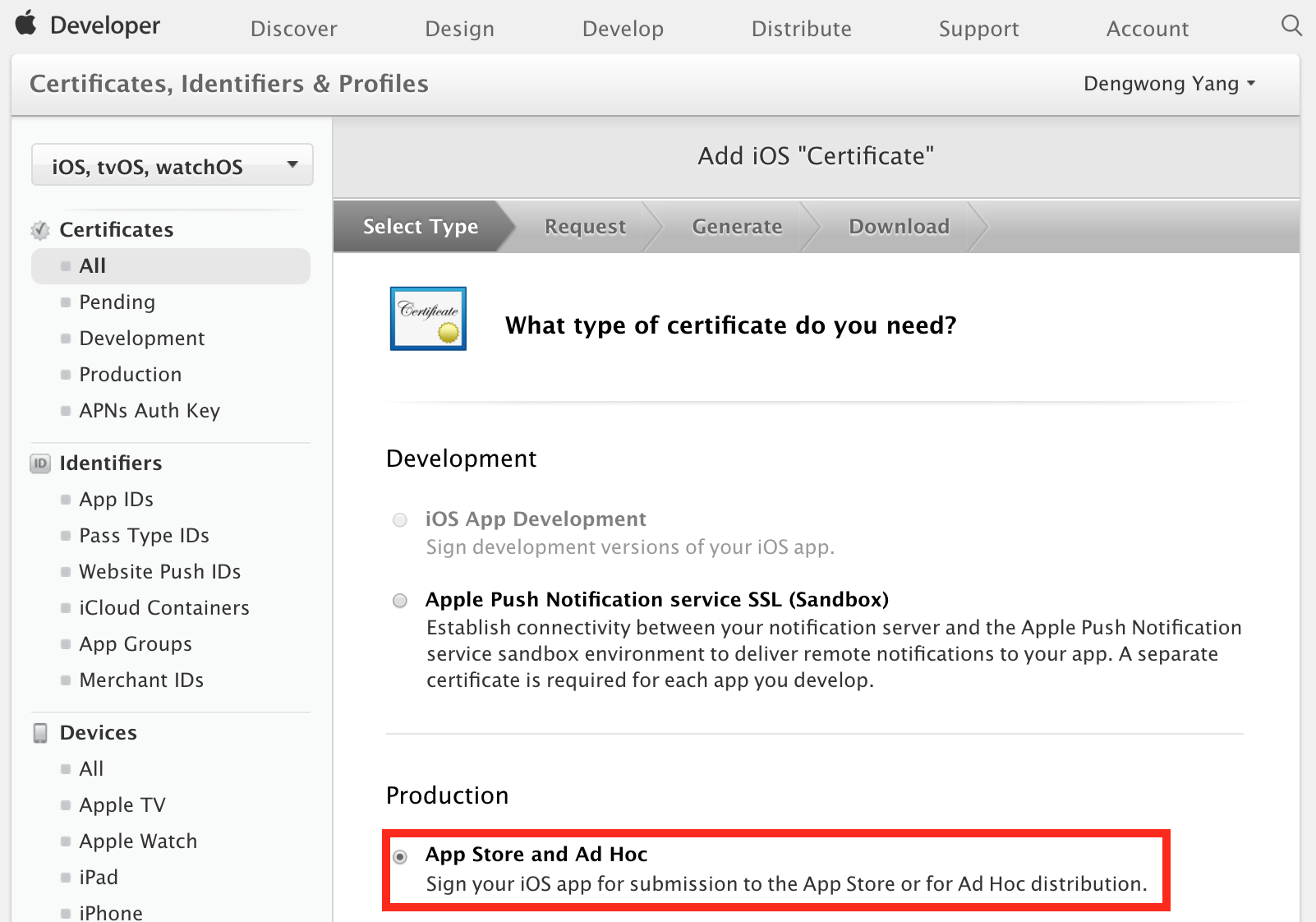
Task: Show iPad devices
Action: [99, 878]
